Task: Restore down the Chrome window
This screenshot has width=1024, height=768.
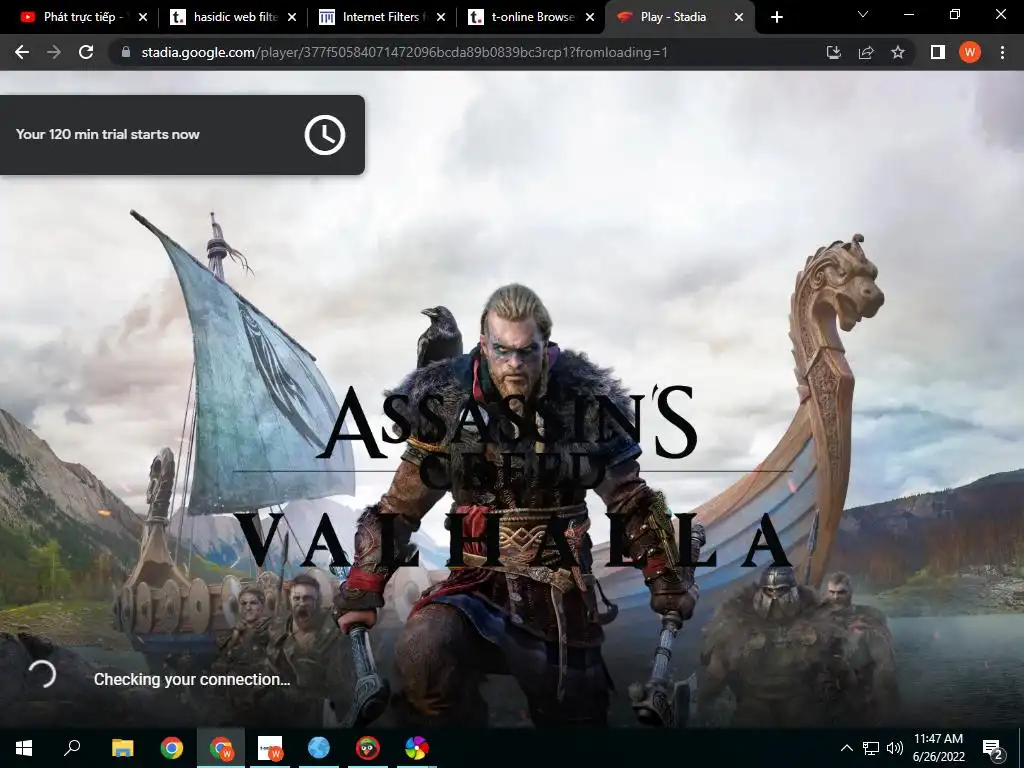Action: 955,14
